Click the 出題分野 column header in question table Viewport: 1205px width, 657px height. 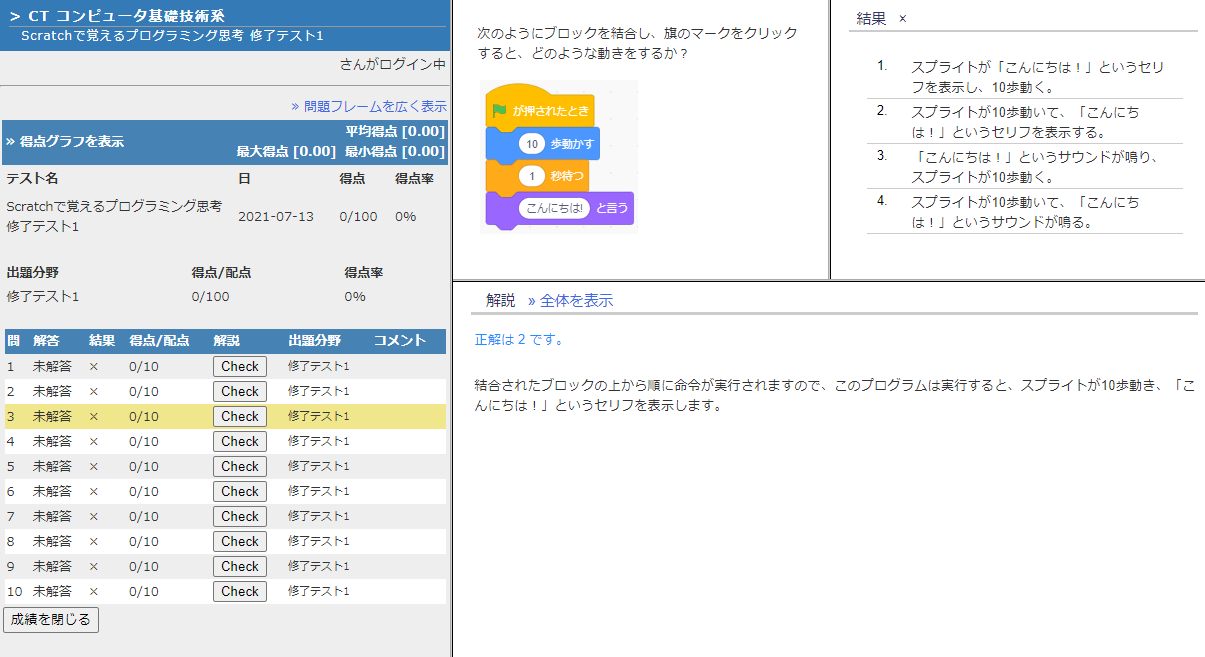pos(314,341)
